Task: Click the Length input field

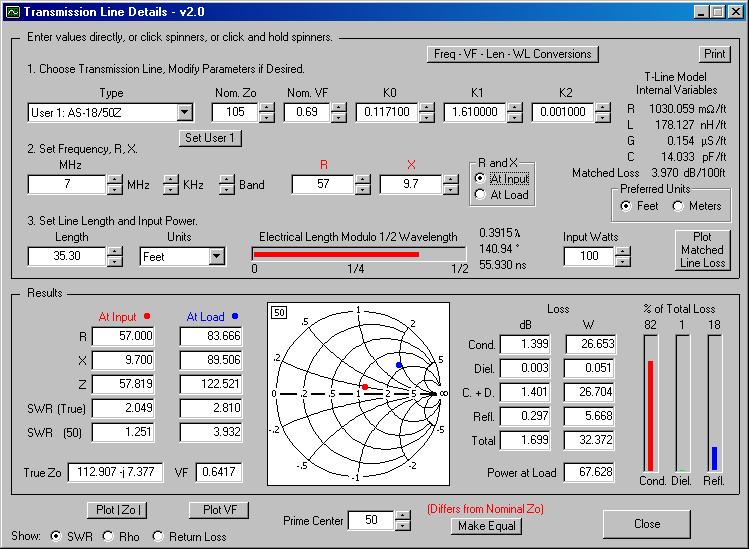Action: [x=68, y=257]
